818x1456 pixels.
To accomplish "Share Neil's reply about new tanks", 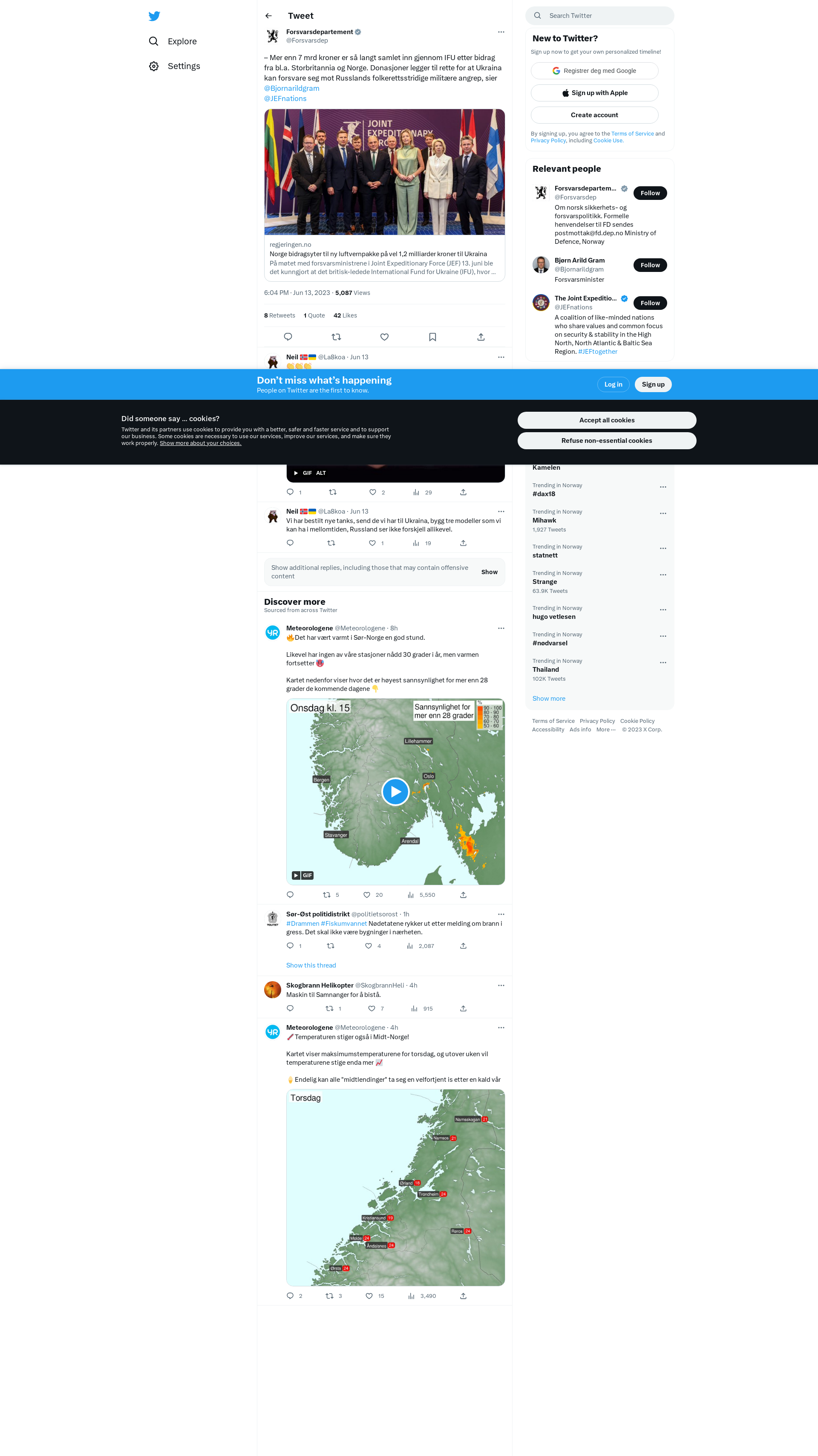I will click(x=463, y=543).
